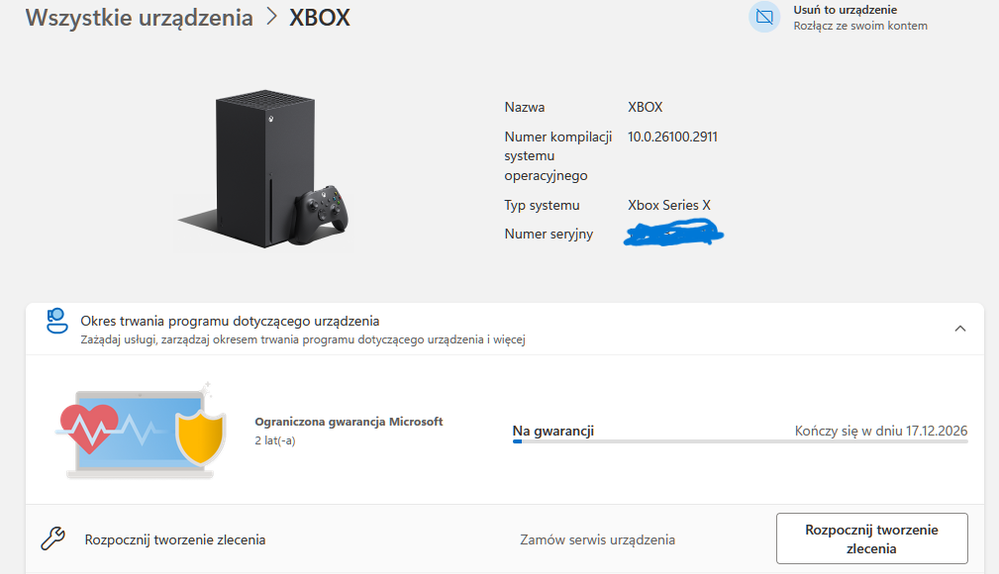Click 'Usuń to urządzenie' link
The image size is (999, 574).
click(x=845, y=10)
